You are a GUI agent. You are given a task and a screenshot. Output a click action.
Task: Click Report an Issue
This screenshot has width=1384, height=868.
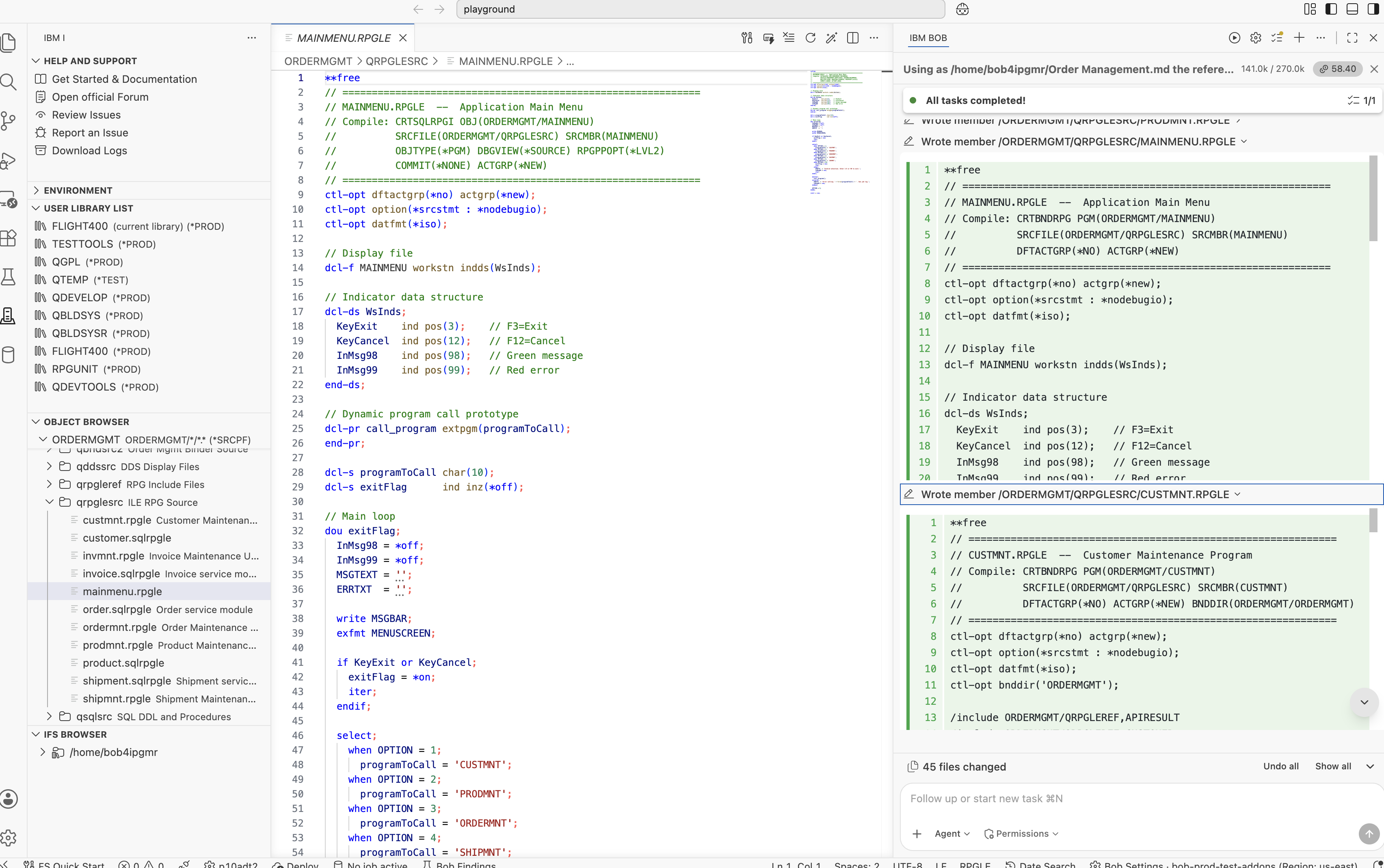[x=90, y=133]
